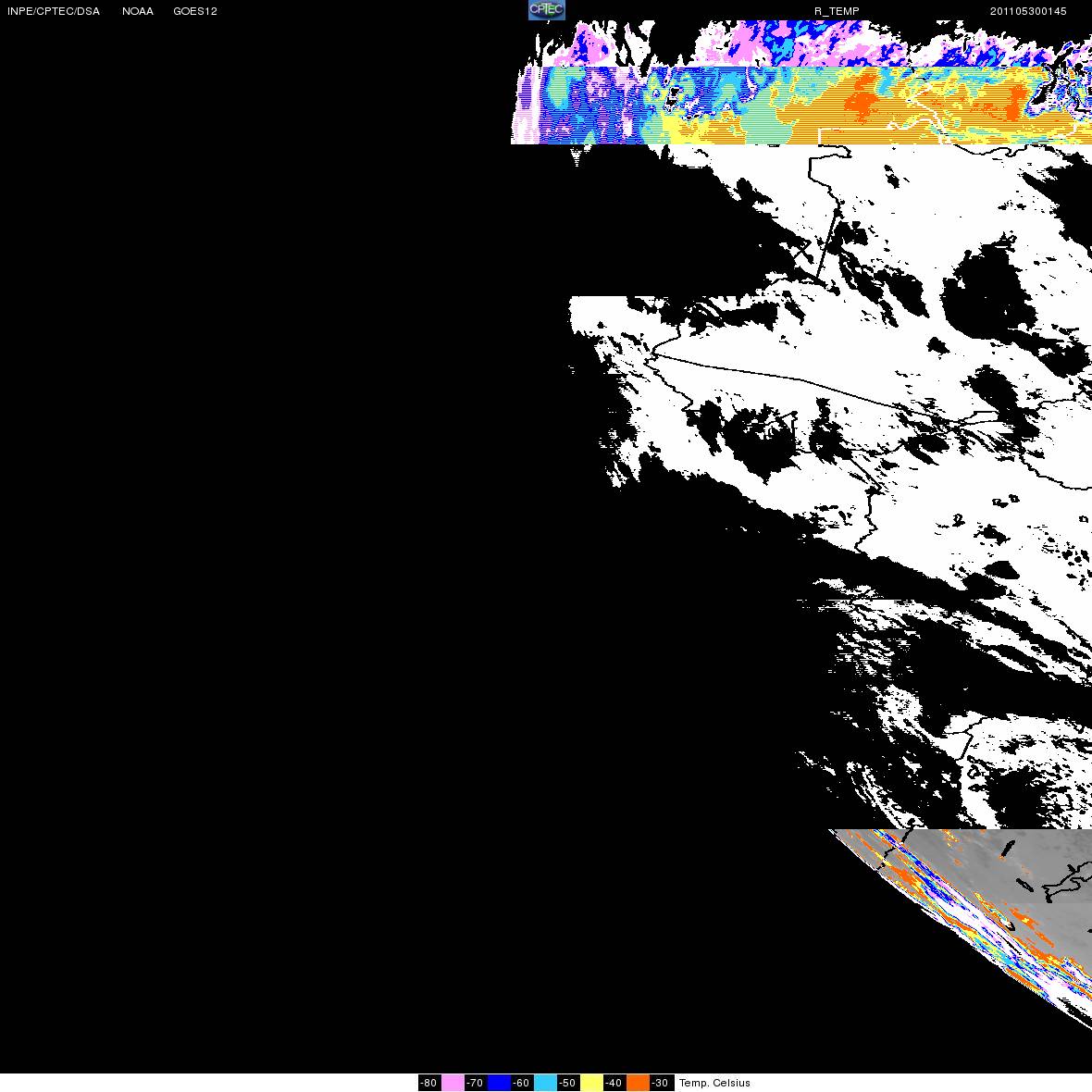The width and height of the screenshot is (1092, 1092).
Task: Click the cyan legend color swatch
Action: [x=545, y=1083]
